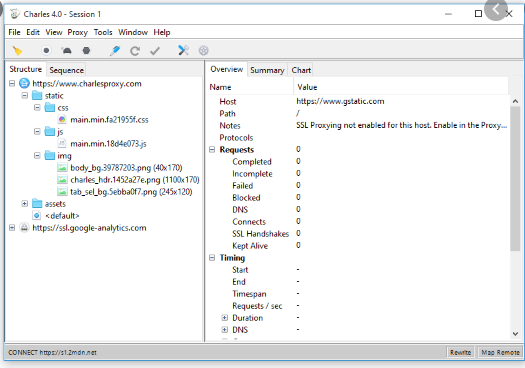Click the Validate checkmark icon
The width and height of the screenshot is (525, 368).
[x=155, y=51]
